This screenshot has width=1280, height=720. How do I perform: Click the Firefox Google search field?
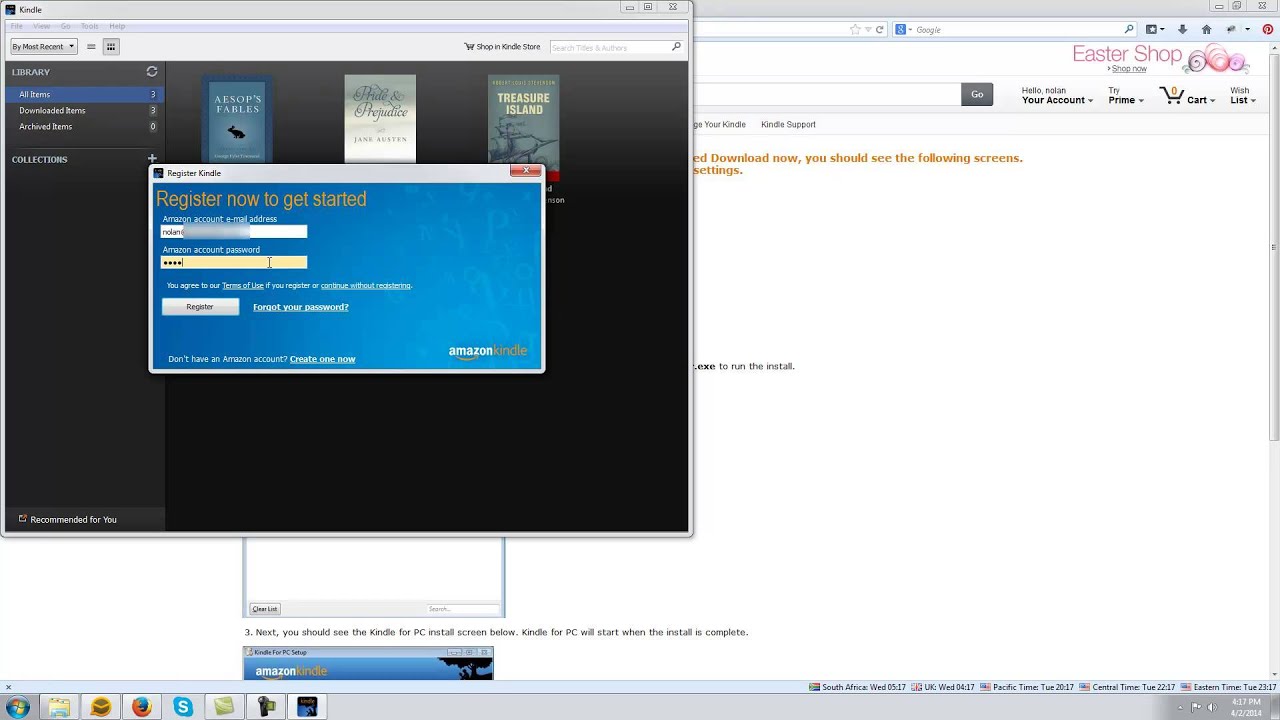pos(1017,30)
